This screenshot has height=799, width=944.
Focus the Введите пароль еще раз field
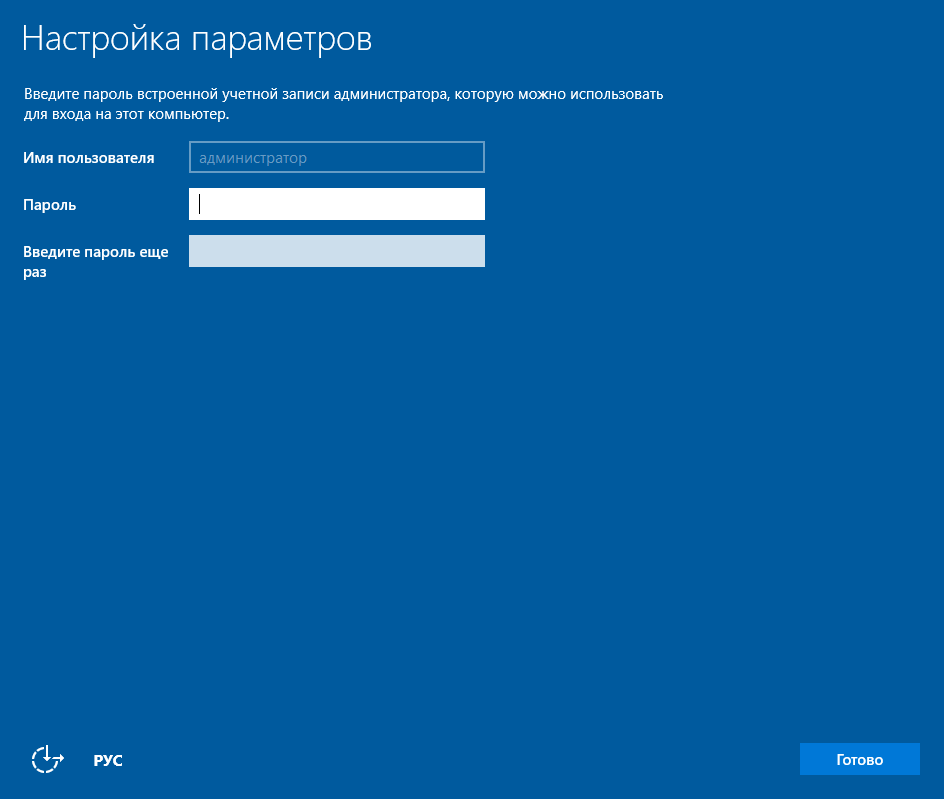coord(337,251)
